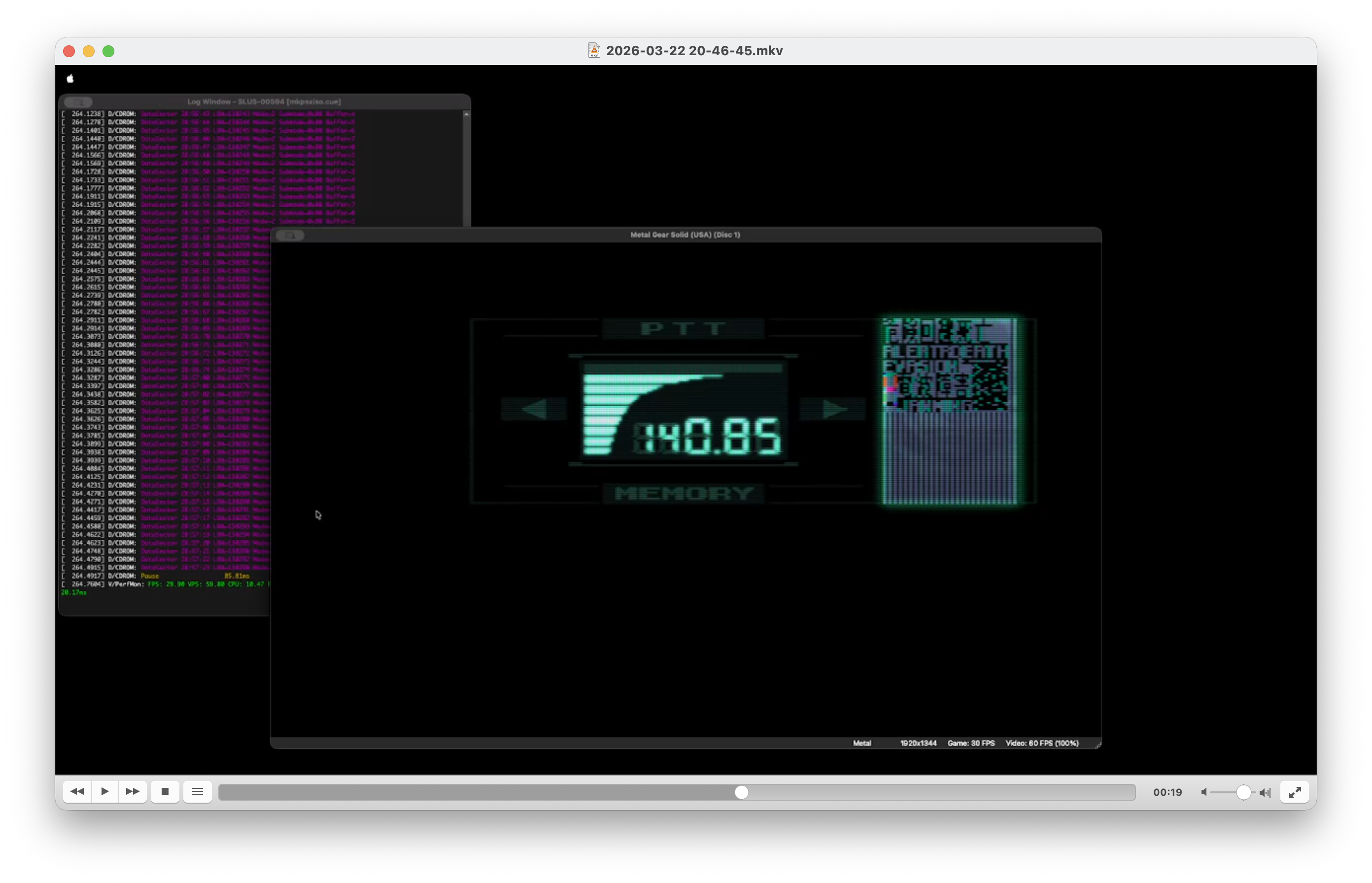Image resolution: width=1372 pixels, height=883 pixels.
Task: Mute audio with the small speaker icon
Action: [1204, 792]
